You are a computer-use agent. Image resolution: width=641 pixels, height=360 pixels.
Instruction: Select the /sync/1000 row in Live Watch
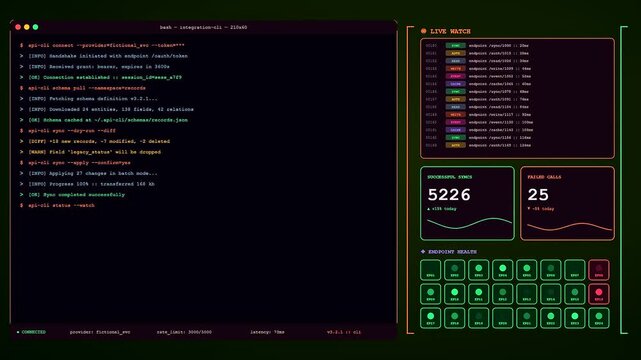pyautogui.click(x=517, y=46)
